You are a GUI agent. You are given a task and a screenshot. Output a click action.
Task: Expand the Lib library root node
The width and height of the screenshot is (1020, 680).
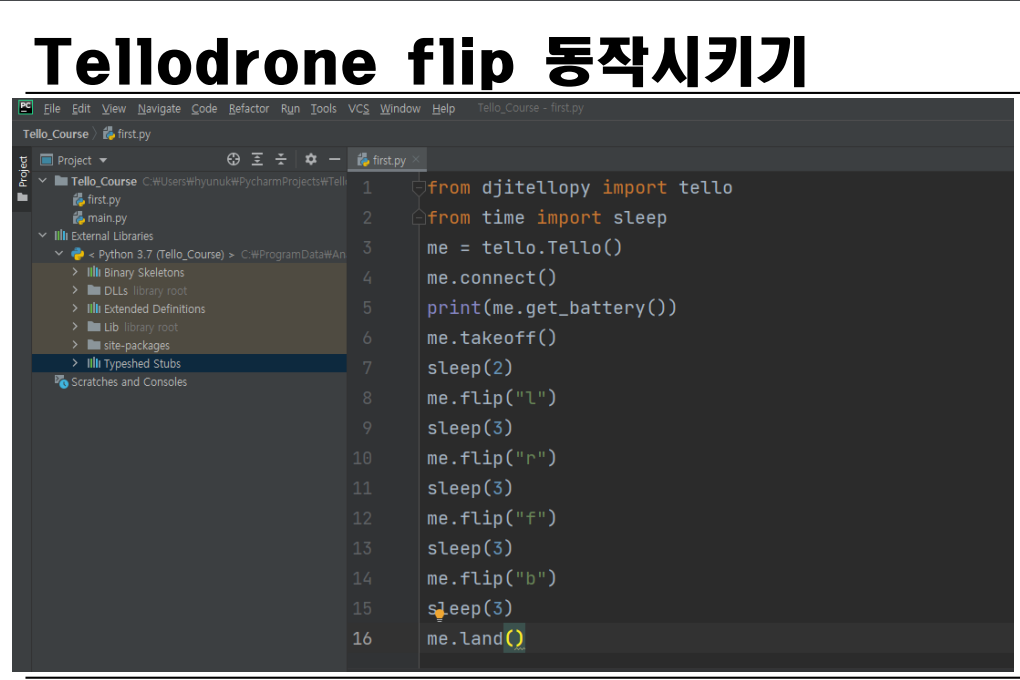click(x=75, y=327)
